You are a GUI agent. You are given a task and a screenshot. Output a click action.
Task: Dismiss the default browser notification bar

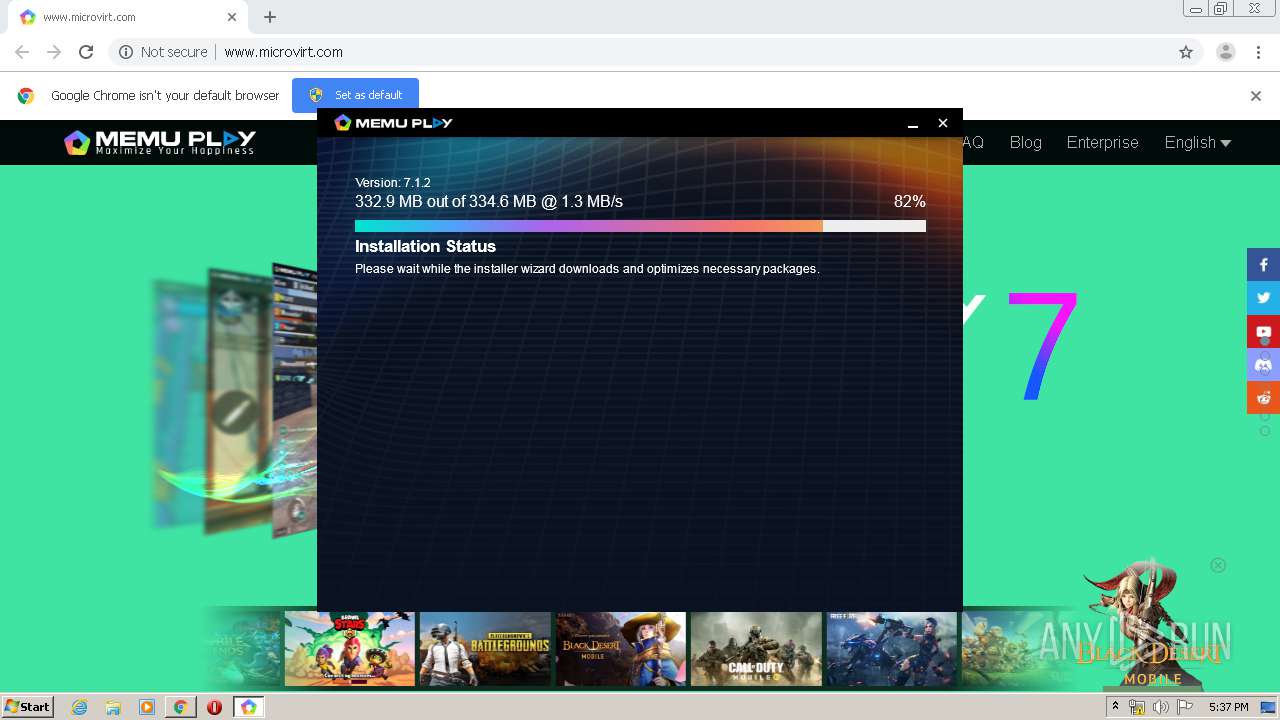1256,96
